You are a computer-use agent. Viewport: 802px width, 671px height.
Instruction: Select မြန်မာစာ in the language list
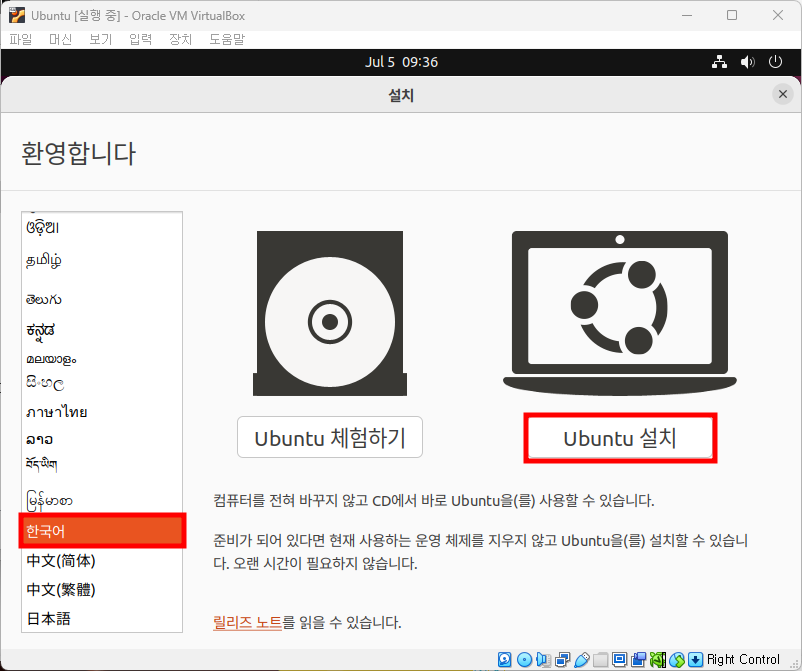(102, 501)
